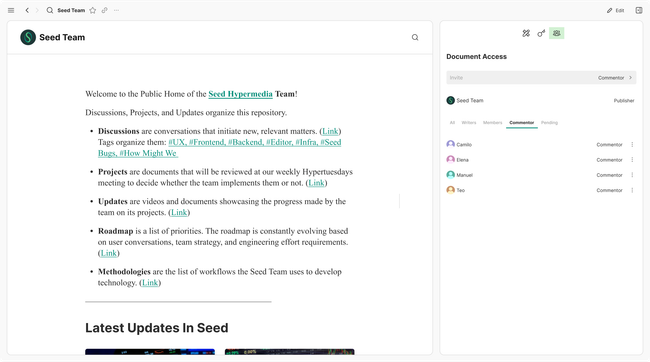Switch to the Writers tab
This screenshot has width=650, height=362.
pyautogui.click(x=469, y=123)
